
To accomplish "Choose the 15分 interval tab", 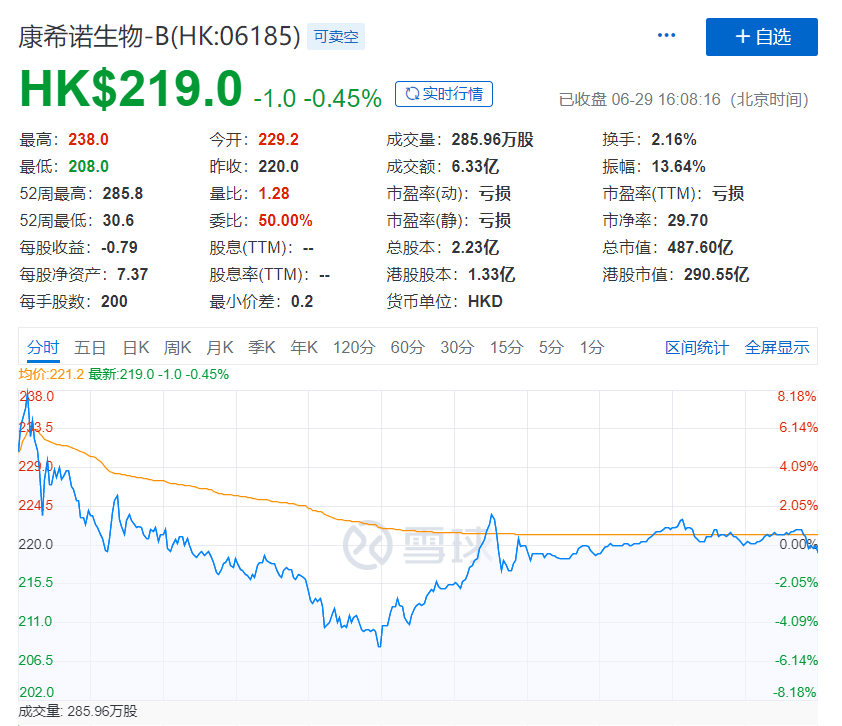I will point(506,348).
